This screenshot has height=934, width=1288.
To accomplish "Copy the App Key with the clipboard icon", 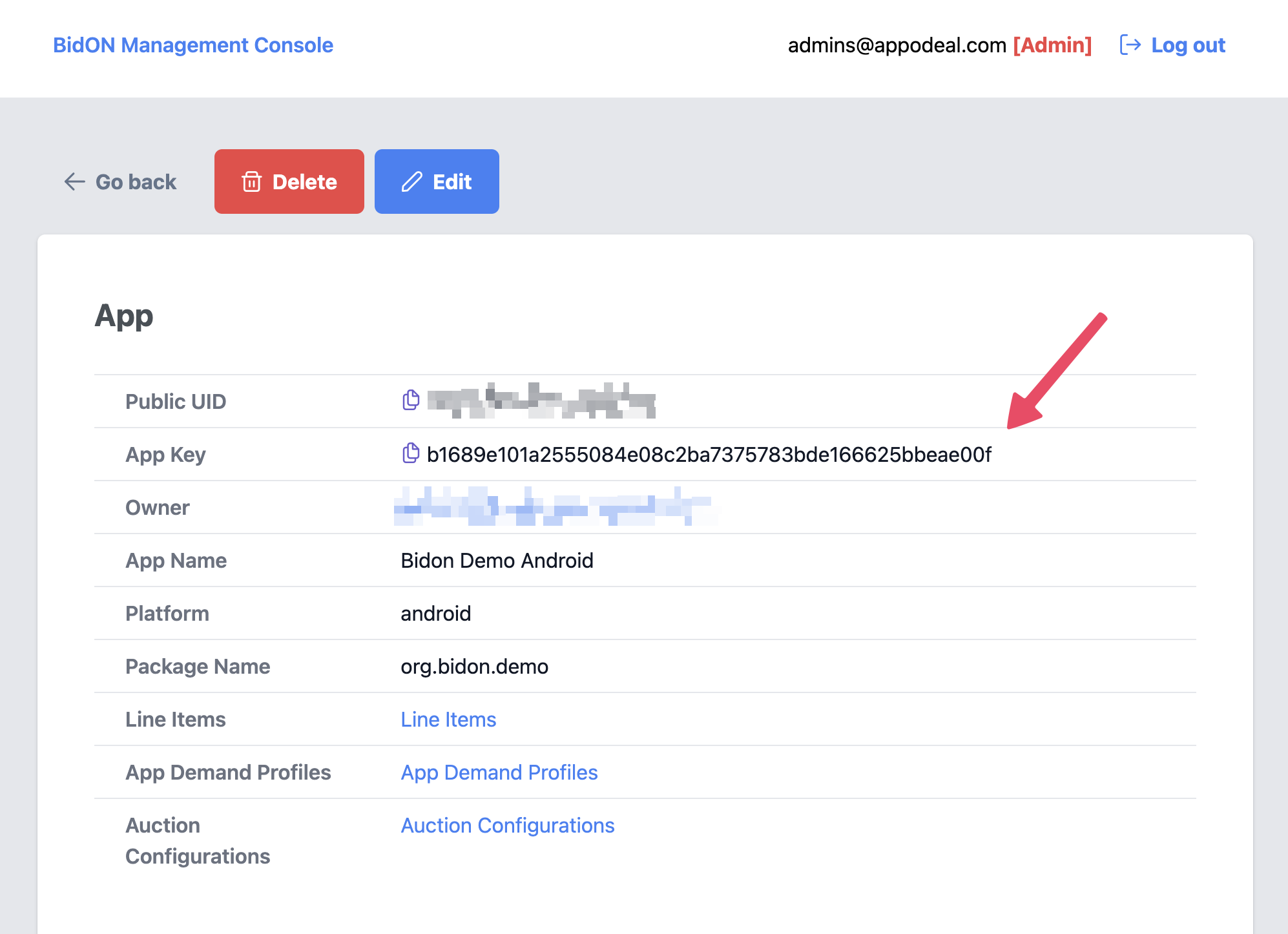I will 411,453.
